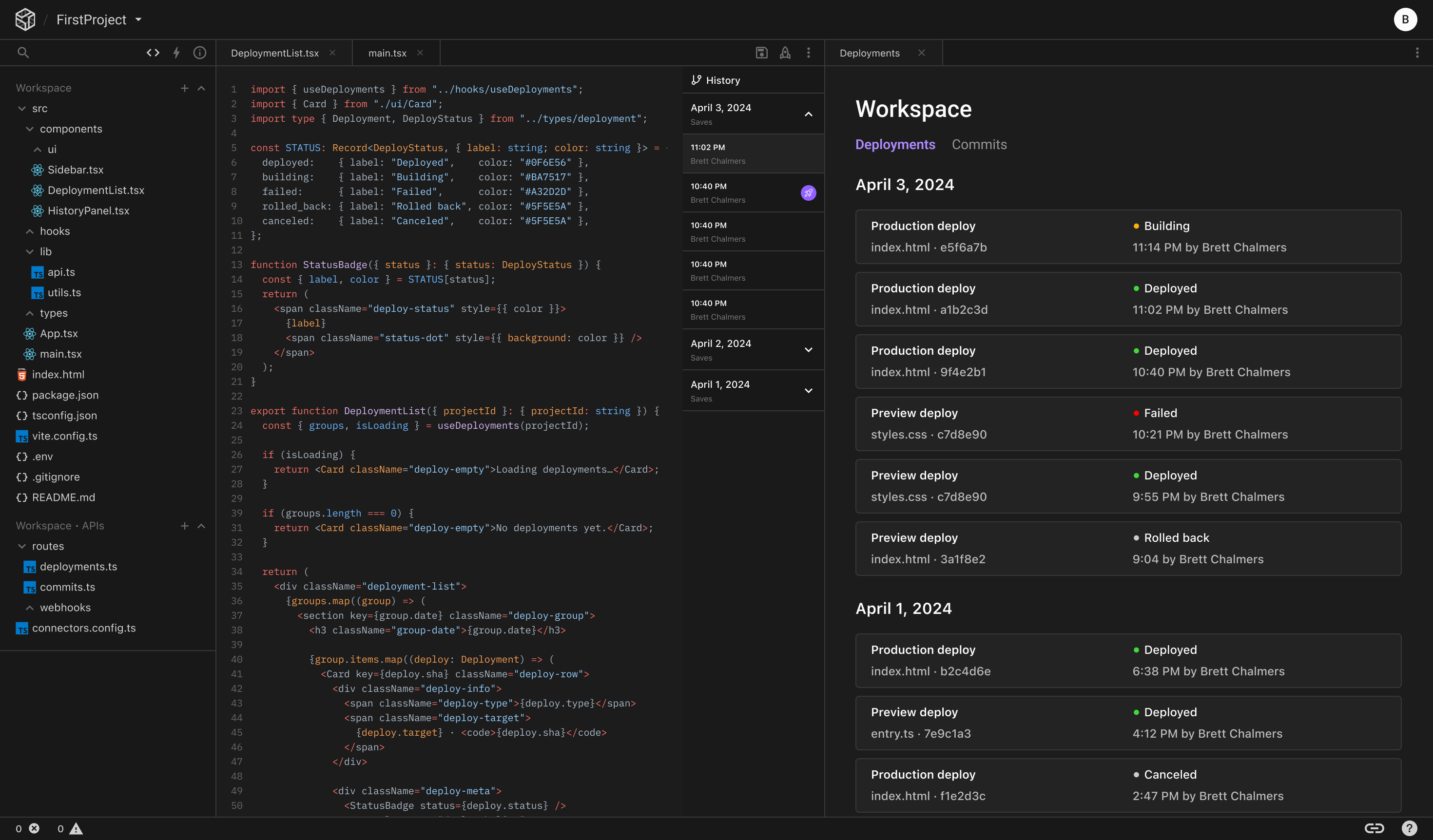1433x840 pixels.
Task: Close the main.tsx tab
Action: click(420, 52)
